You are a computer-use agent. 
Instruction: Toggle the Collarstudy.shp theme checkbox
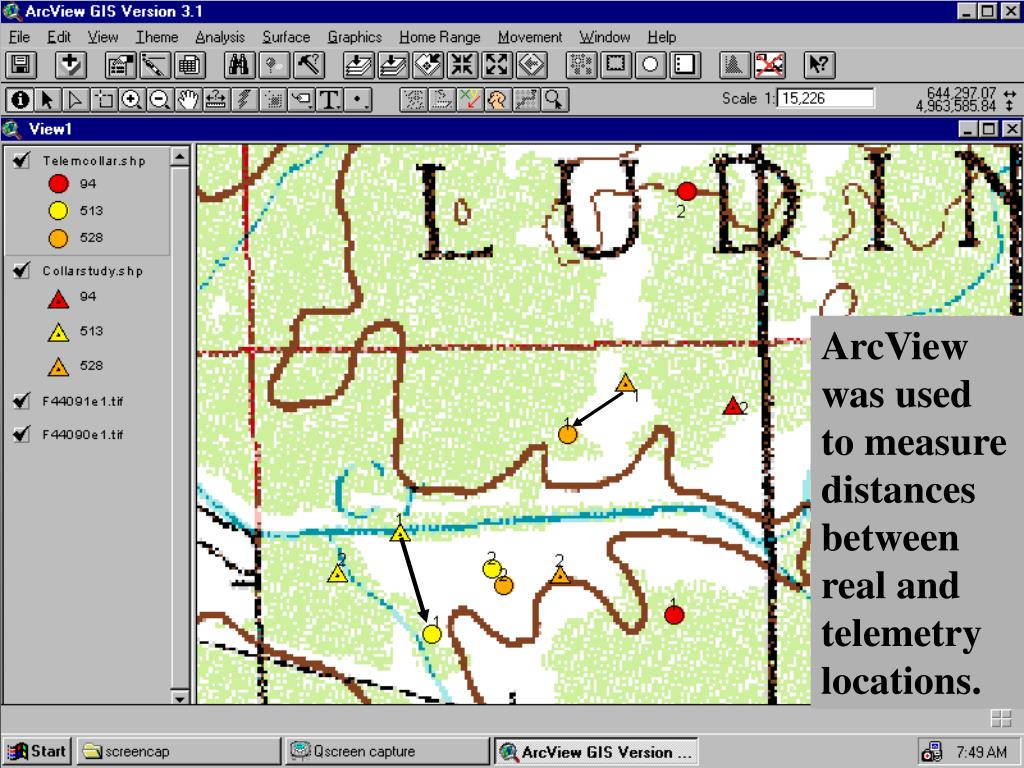[22, 270]
